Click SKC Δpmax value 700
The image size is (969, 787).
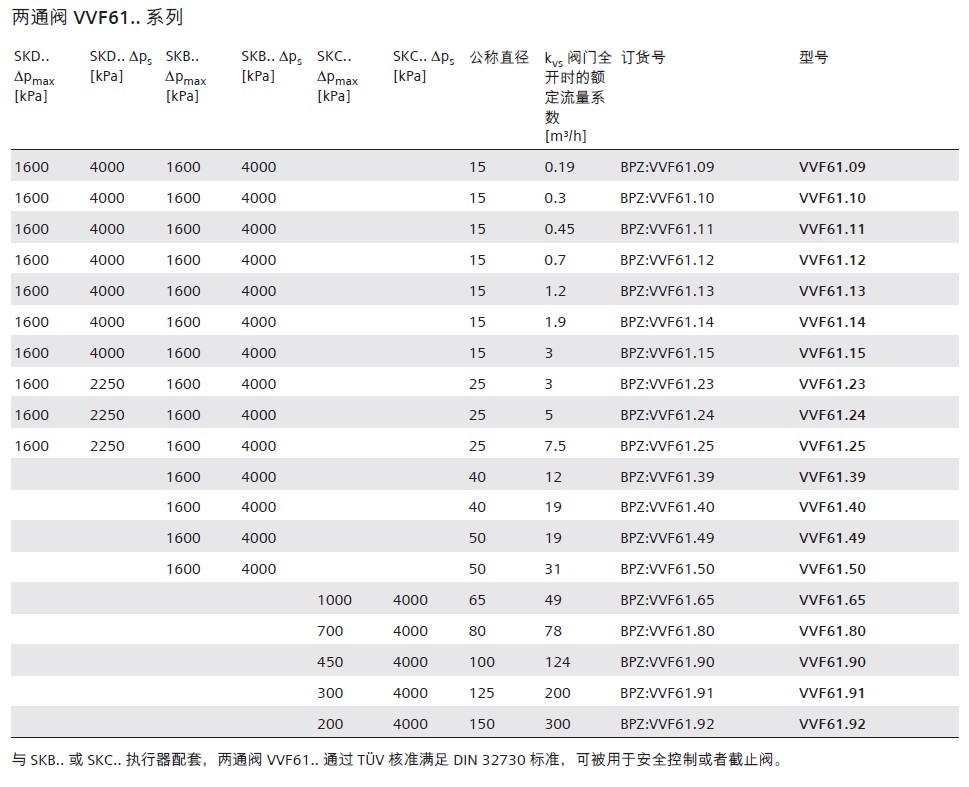330,631
